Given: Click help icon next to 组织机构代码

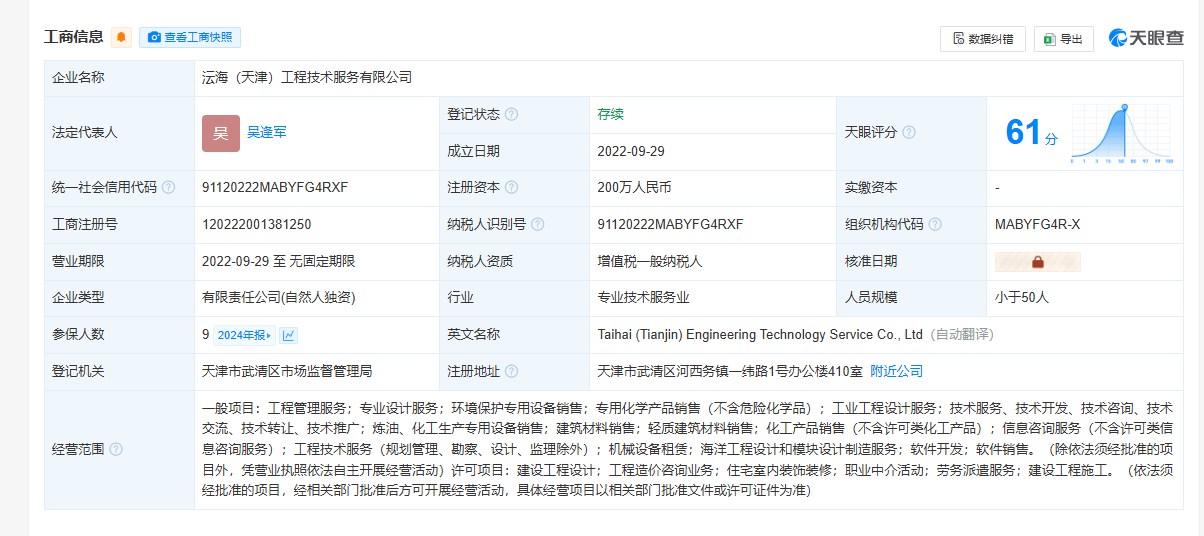Looking at the screenshot, I should pos(935,224).
